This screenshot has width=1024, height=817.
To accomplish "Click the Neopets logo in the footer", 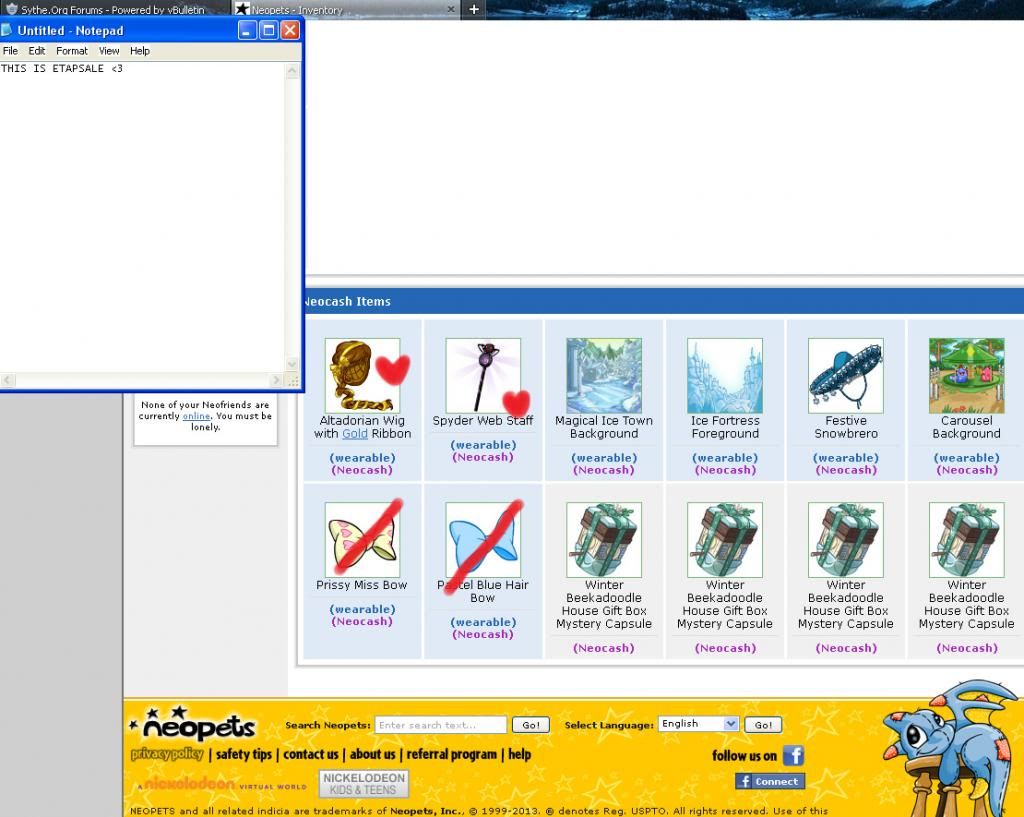I will 193,724.
